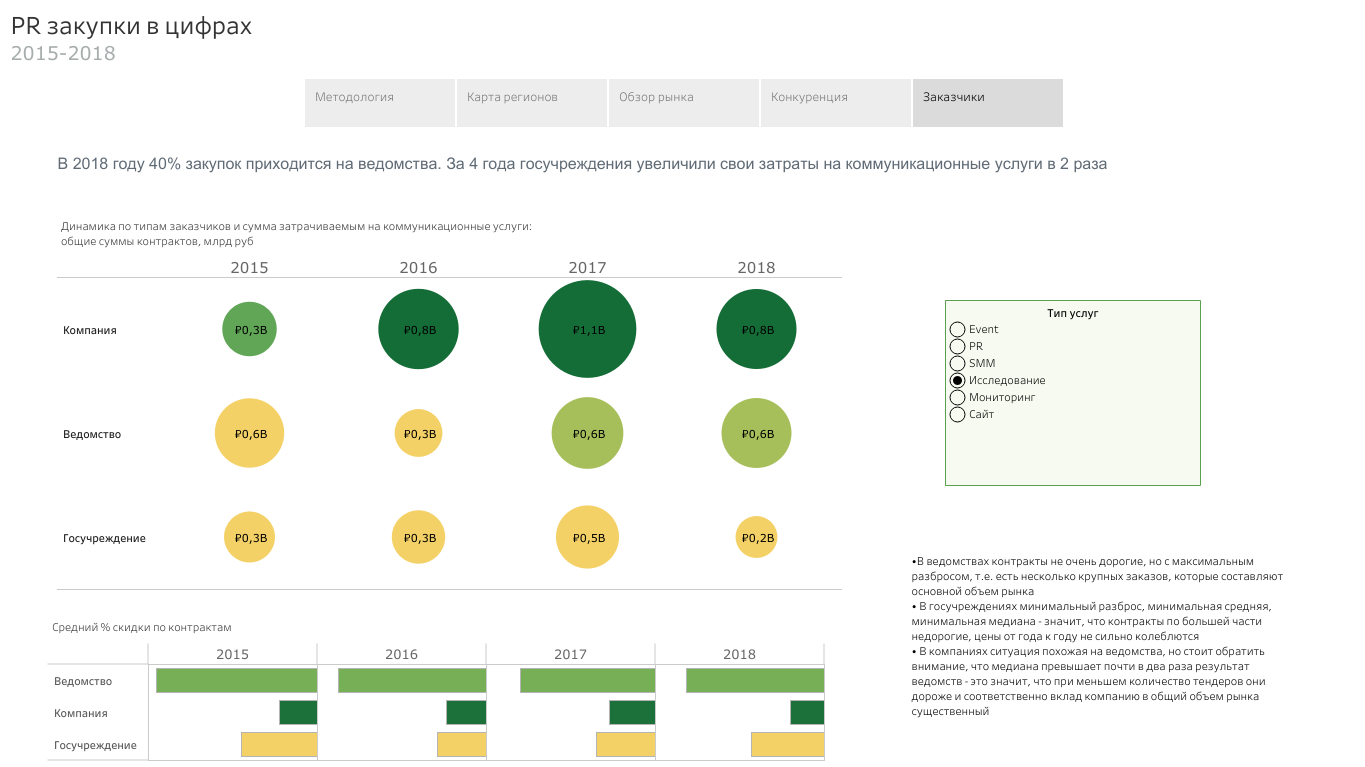Select the Ведомство 2018 bubble showing ₽0,6B
1365x767 pixels.
tap(756, 433)
